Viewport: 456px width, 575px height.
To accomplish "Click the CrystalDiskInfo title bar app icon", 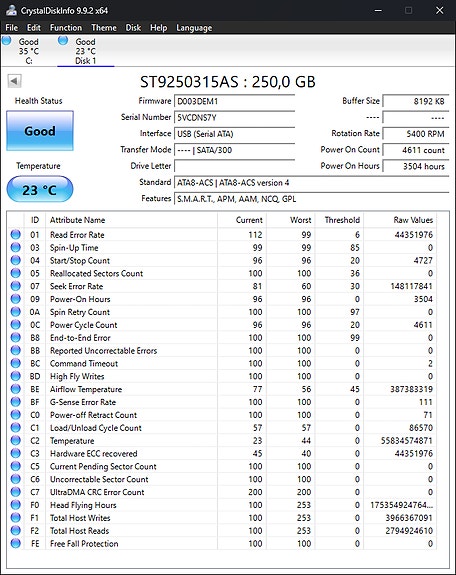I will coord(11,10).
